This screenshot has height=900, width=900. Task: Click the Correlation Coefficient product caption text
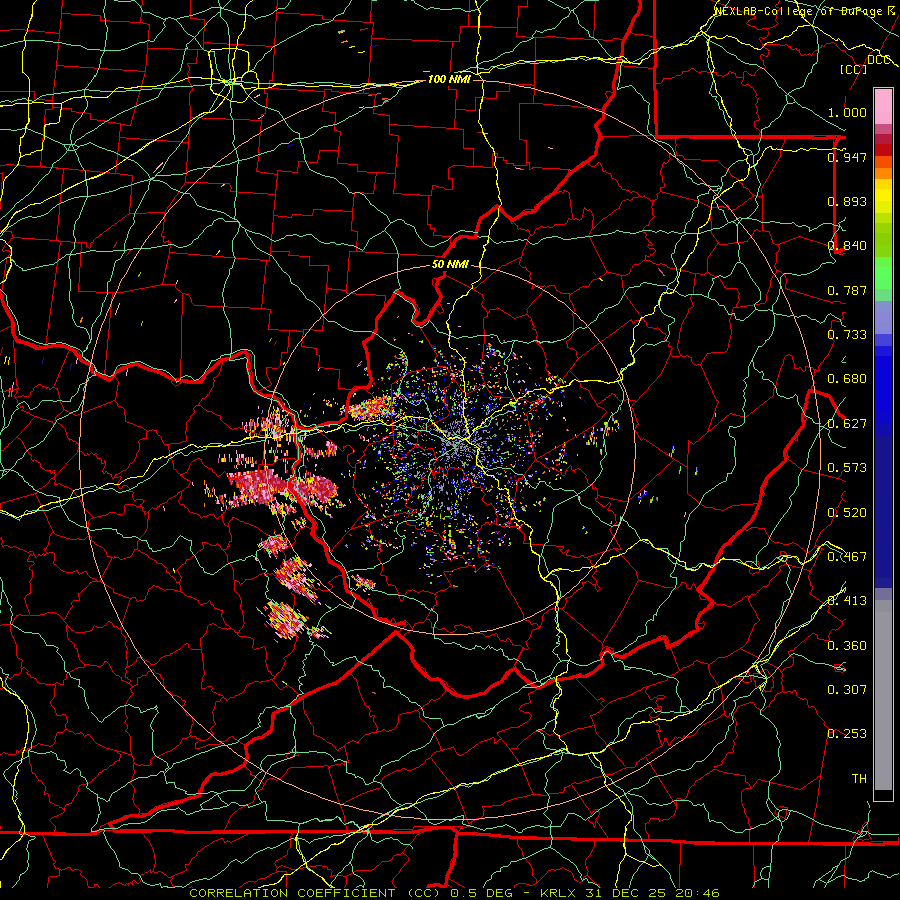454,893
